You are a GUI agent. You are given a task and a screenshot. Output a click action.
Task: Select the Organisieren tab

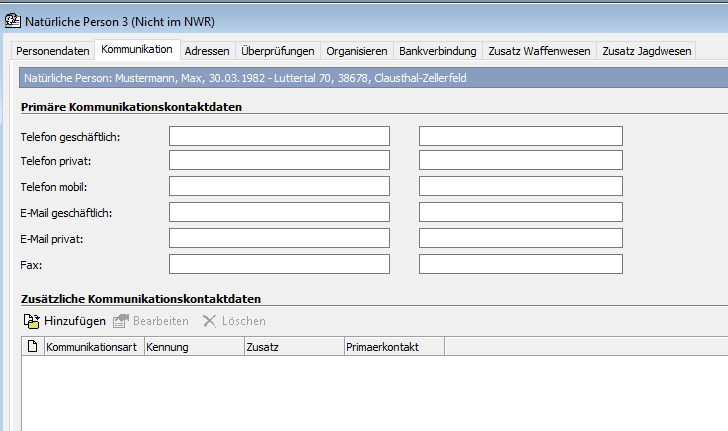coord(356,51)
